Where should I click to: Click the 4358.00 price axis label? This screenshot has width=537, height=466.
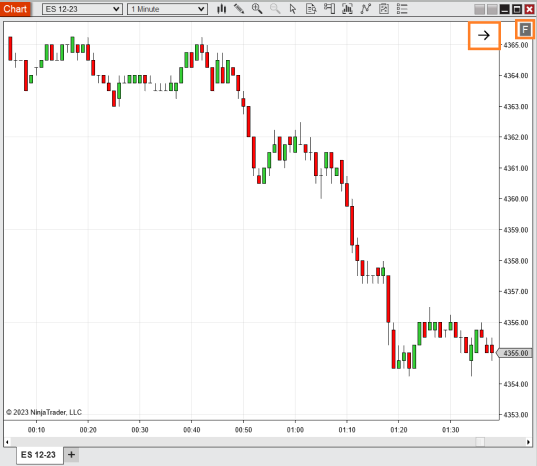click(x=516, y=261)
